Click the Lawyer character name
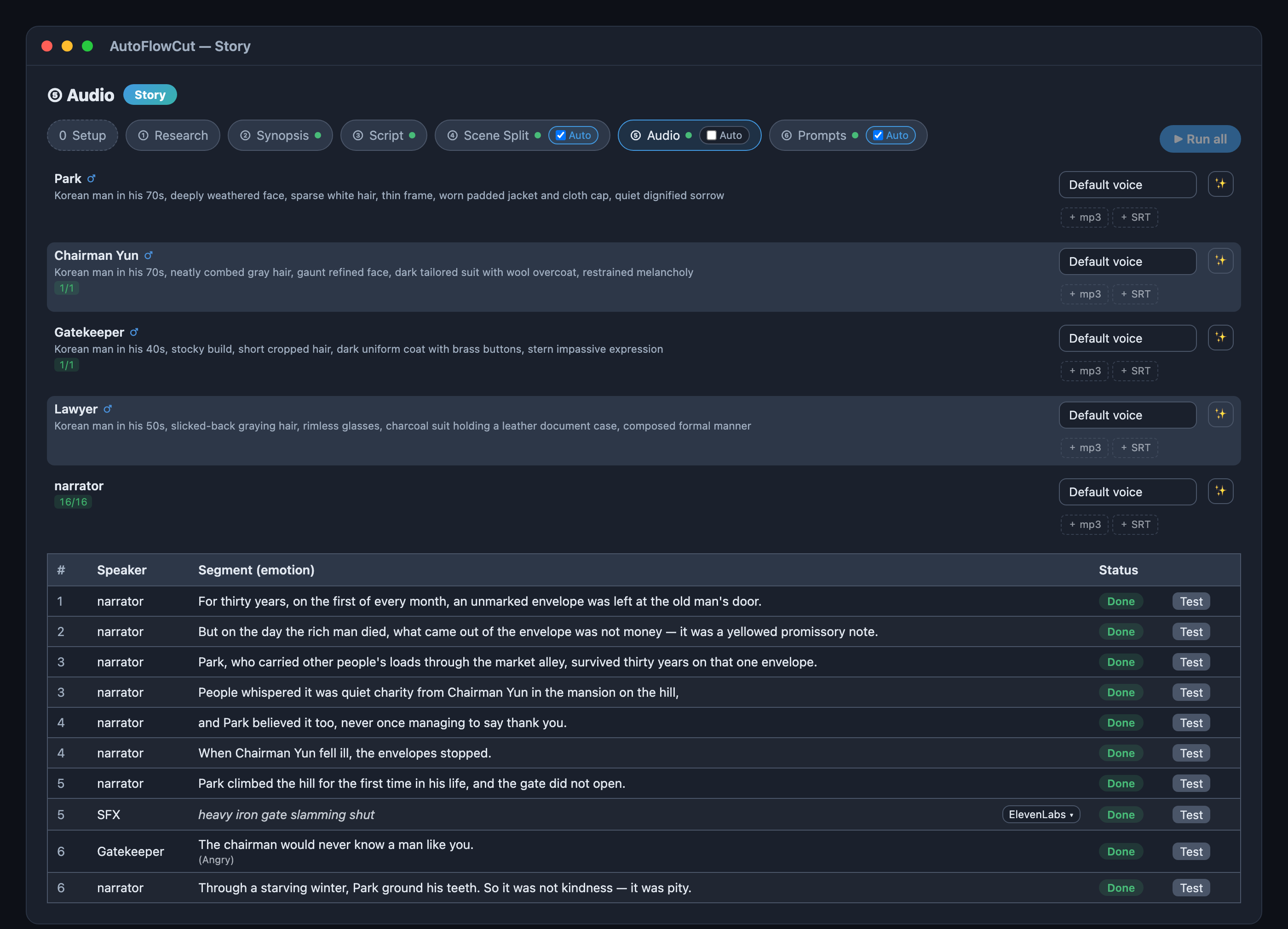The height and width of the screenshot is (929, 1288). point(75,409)
